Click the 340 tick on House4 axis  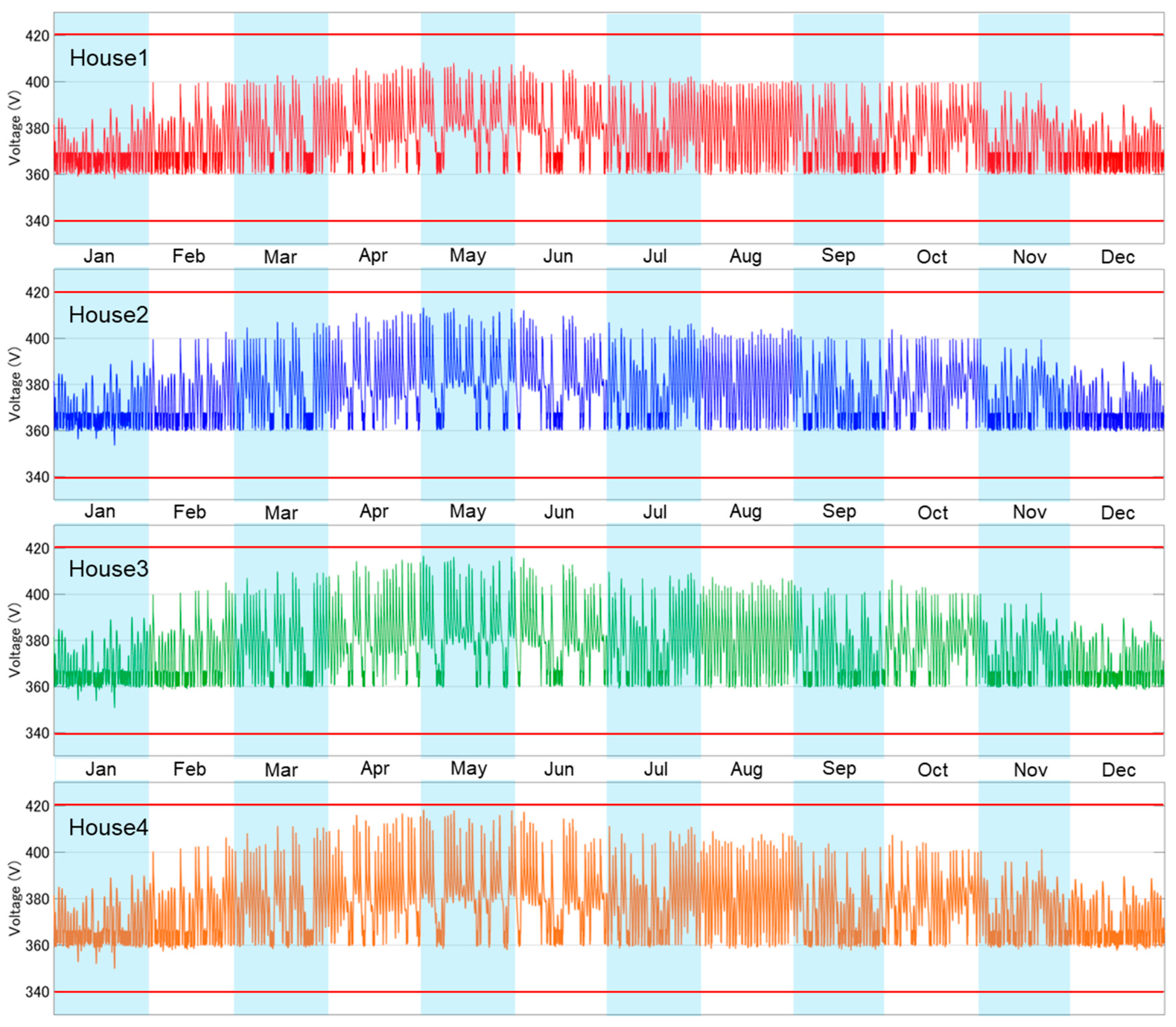(x=37, y=992)
